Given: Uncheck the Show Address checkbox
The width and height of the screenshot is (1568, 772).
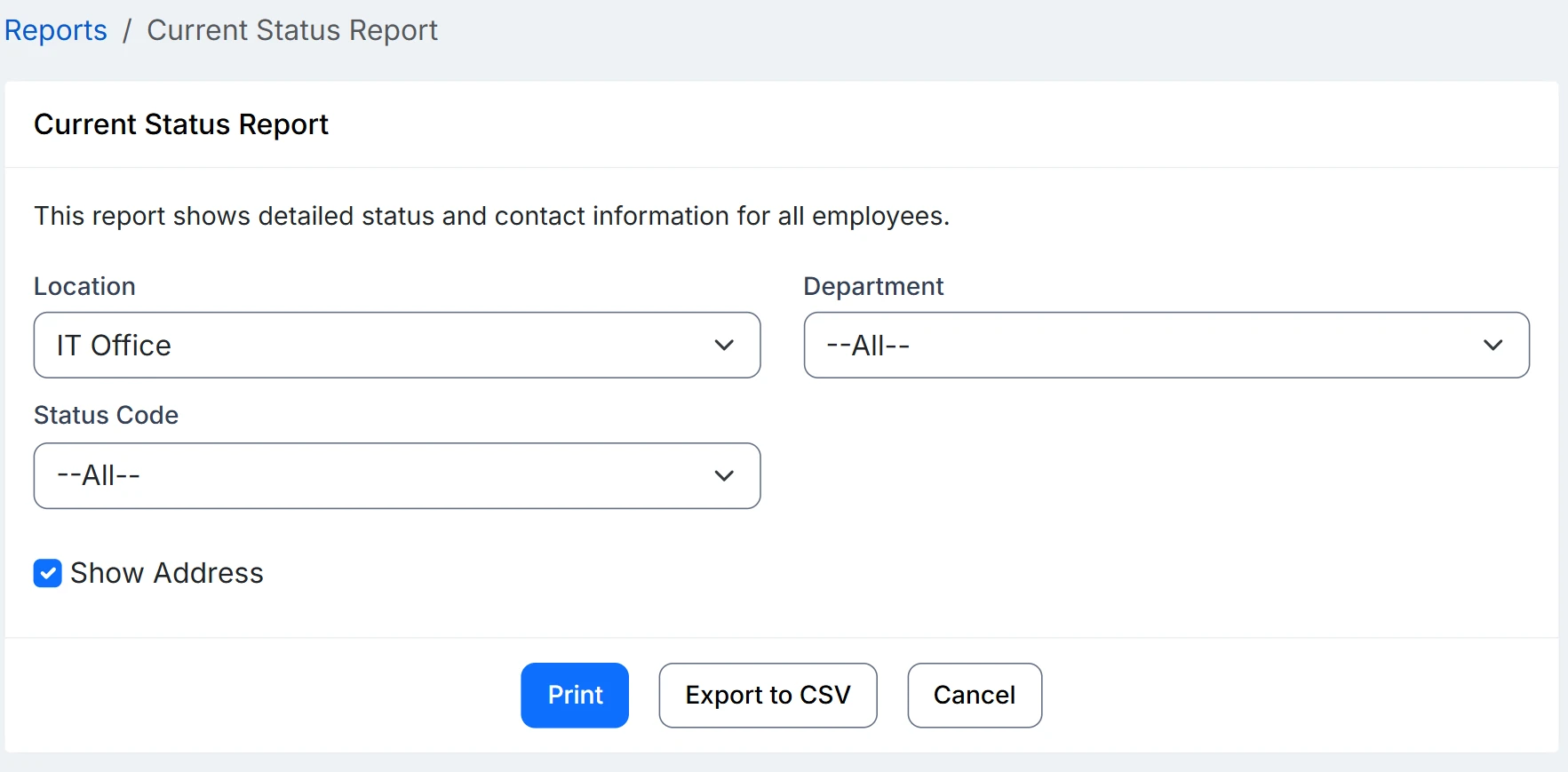Looking at the screenshot, I should [48, 573].
